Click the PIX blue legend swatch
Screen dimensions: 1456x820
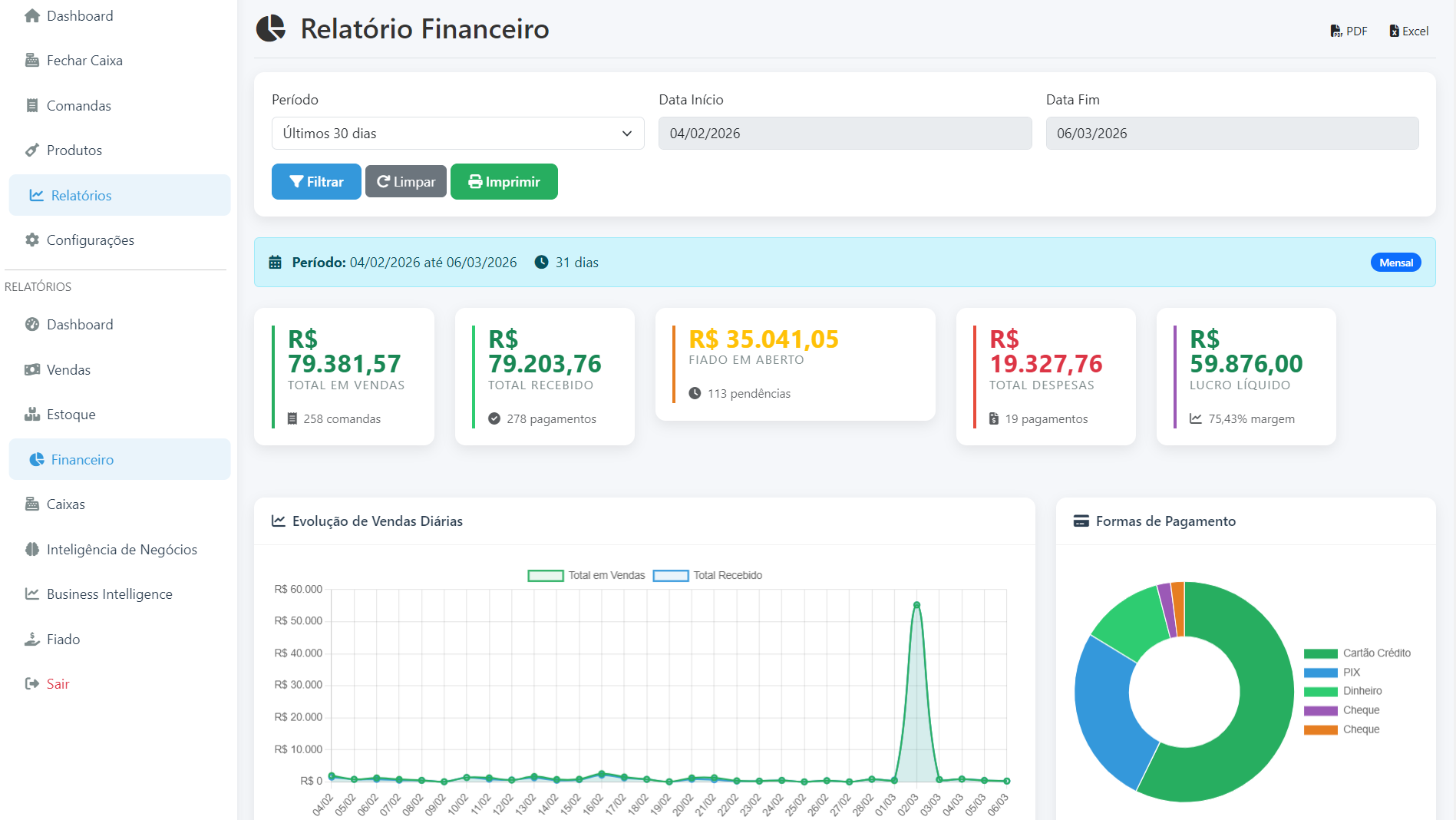pyautogui.click(x=1320, y=673)
